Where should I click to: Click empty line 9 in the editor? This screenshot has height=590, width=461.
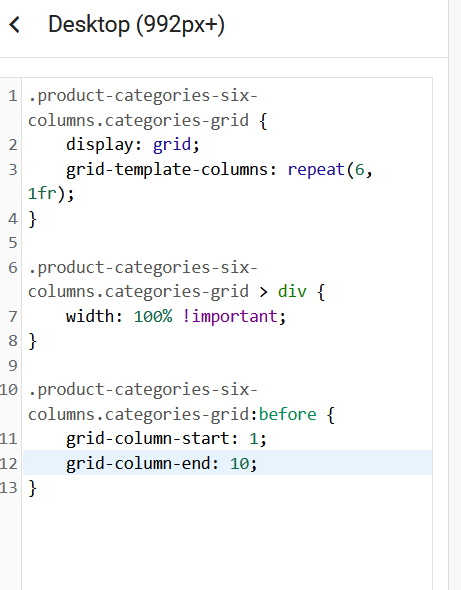[227, 365]
